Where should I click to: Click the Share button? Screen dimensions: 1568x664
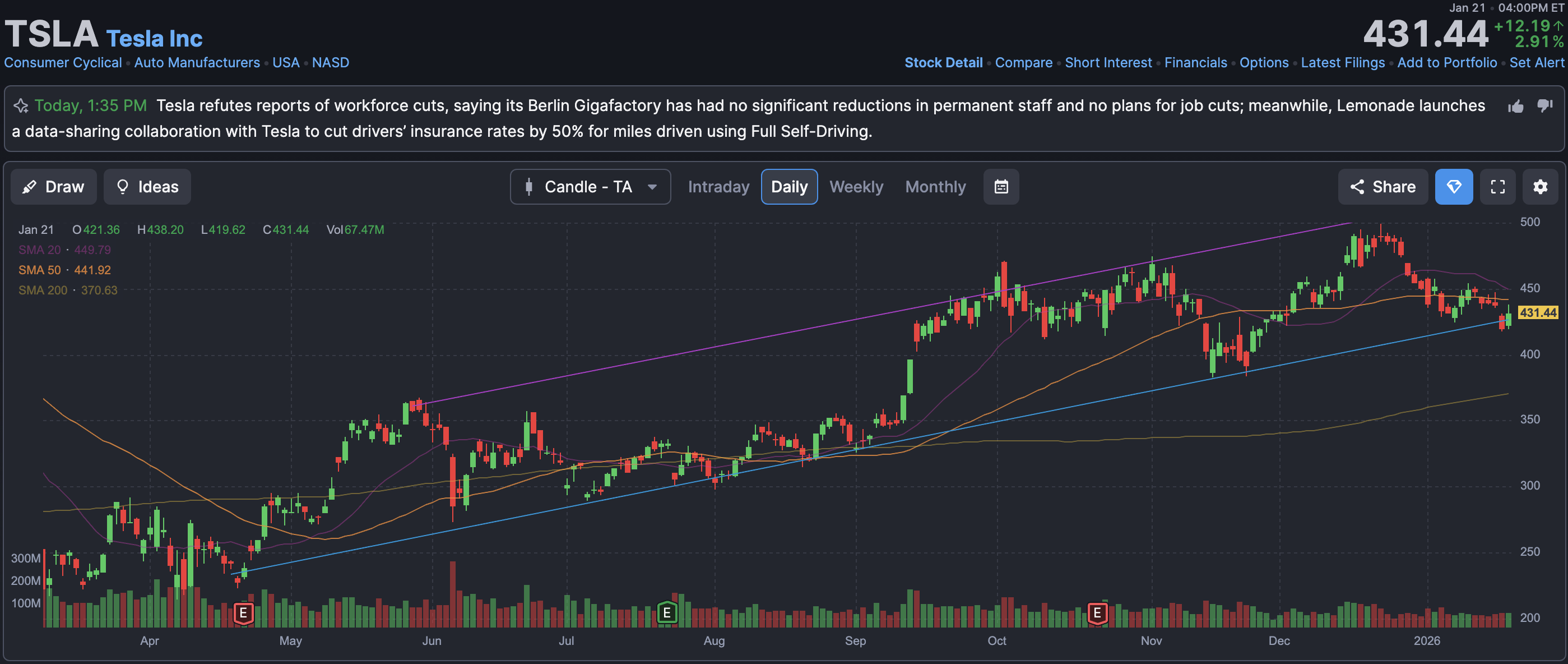(x=1383, y=187)
